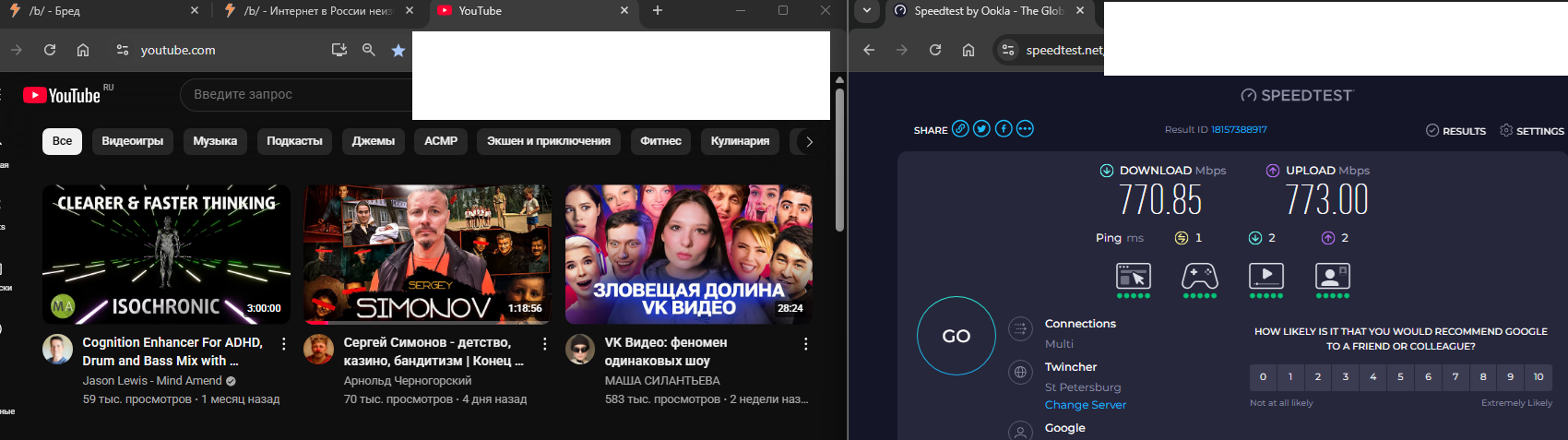Share Speedtest result on Facebook
1568x440 pixels.
point(1004,129)
